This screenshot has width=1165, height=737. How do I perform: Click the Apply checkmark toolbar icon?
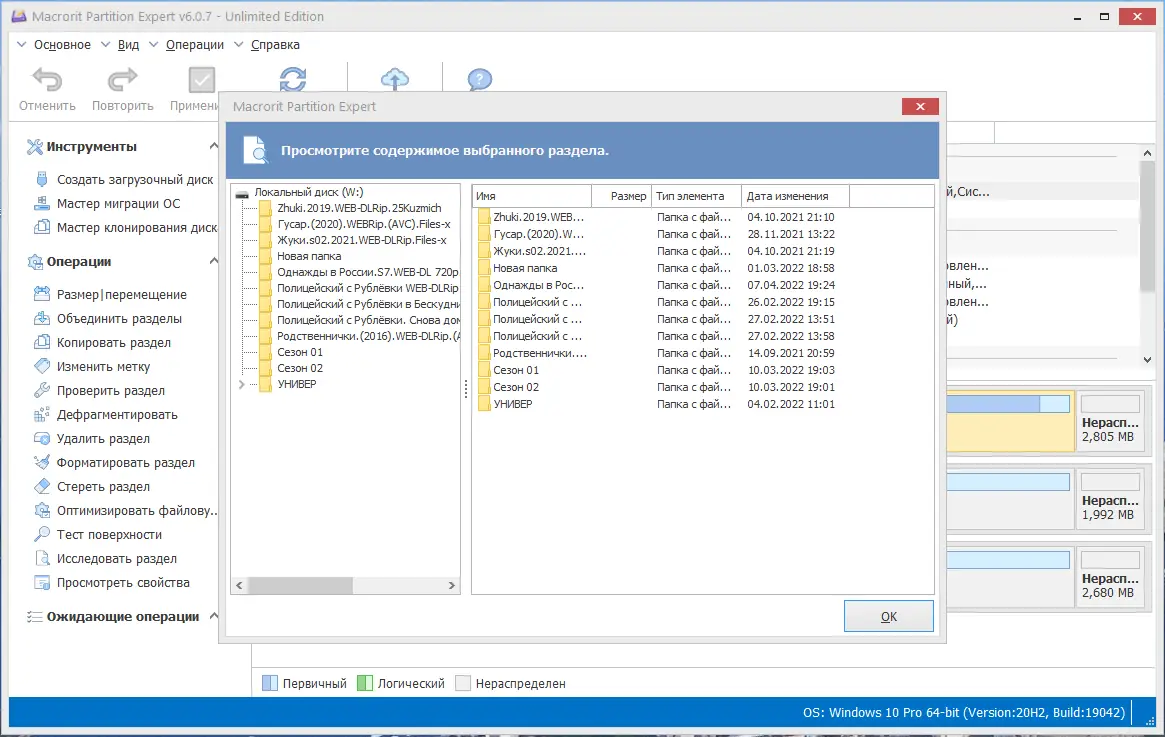click(201, 79)
